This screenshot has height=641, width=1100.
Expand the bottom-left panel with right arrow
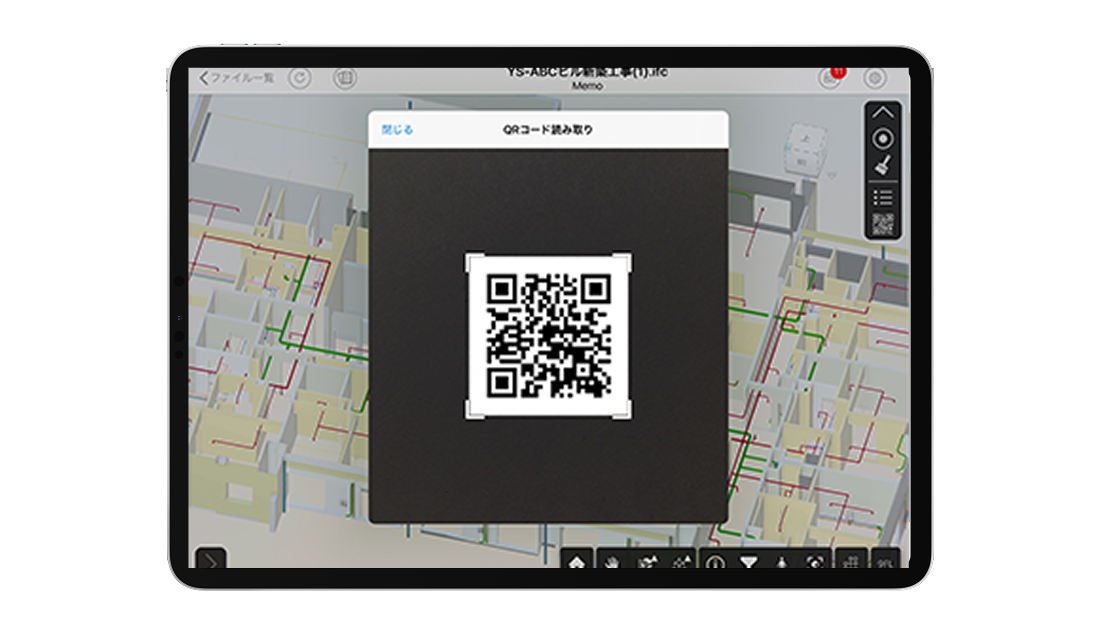[211, 562]
